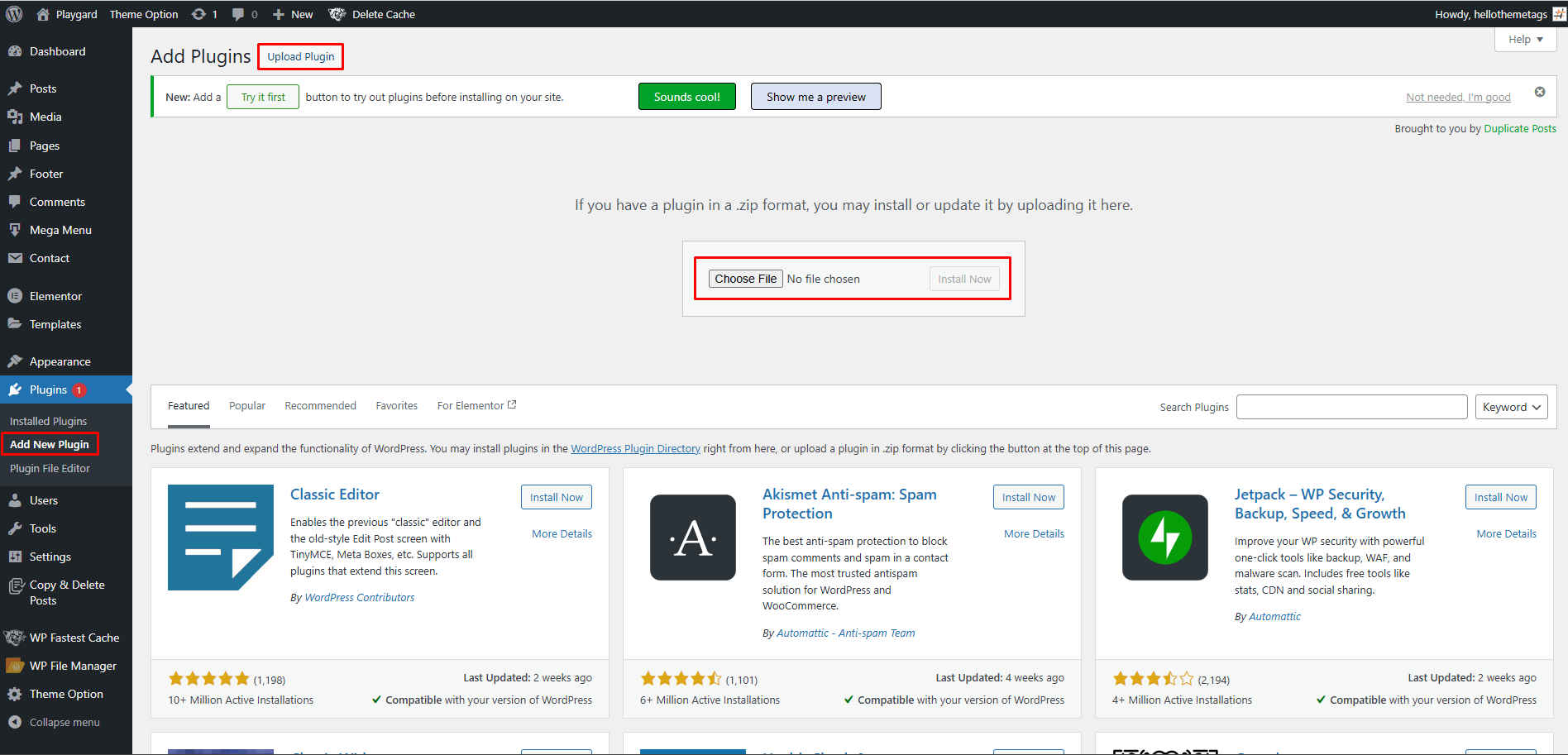Image resolution: width=1568 pixels, height=755 pixels.
Task: Click the Akismet plugin logo thumbnail
Action: [693, 538]
